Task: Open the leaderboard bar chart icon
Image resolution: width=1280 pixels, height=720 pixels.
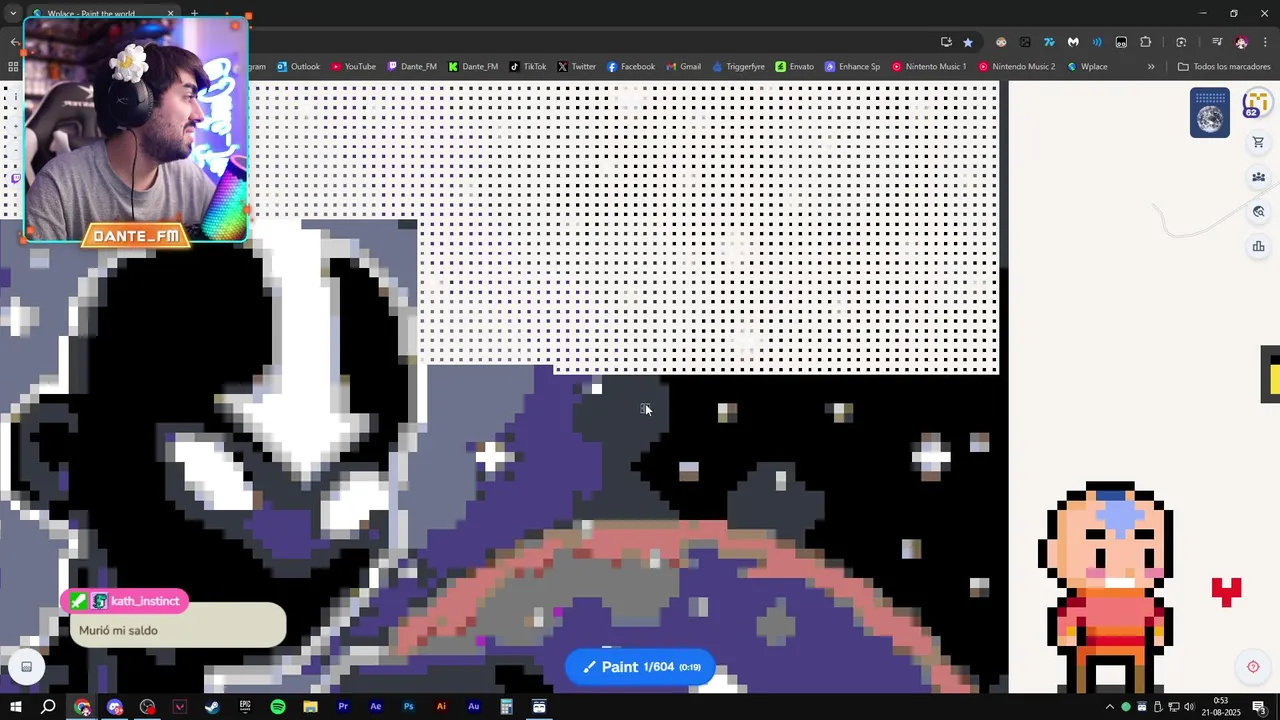Action: pyautogui.click(x=1258, y=247)
